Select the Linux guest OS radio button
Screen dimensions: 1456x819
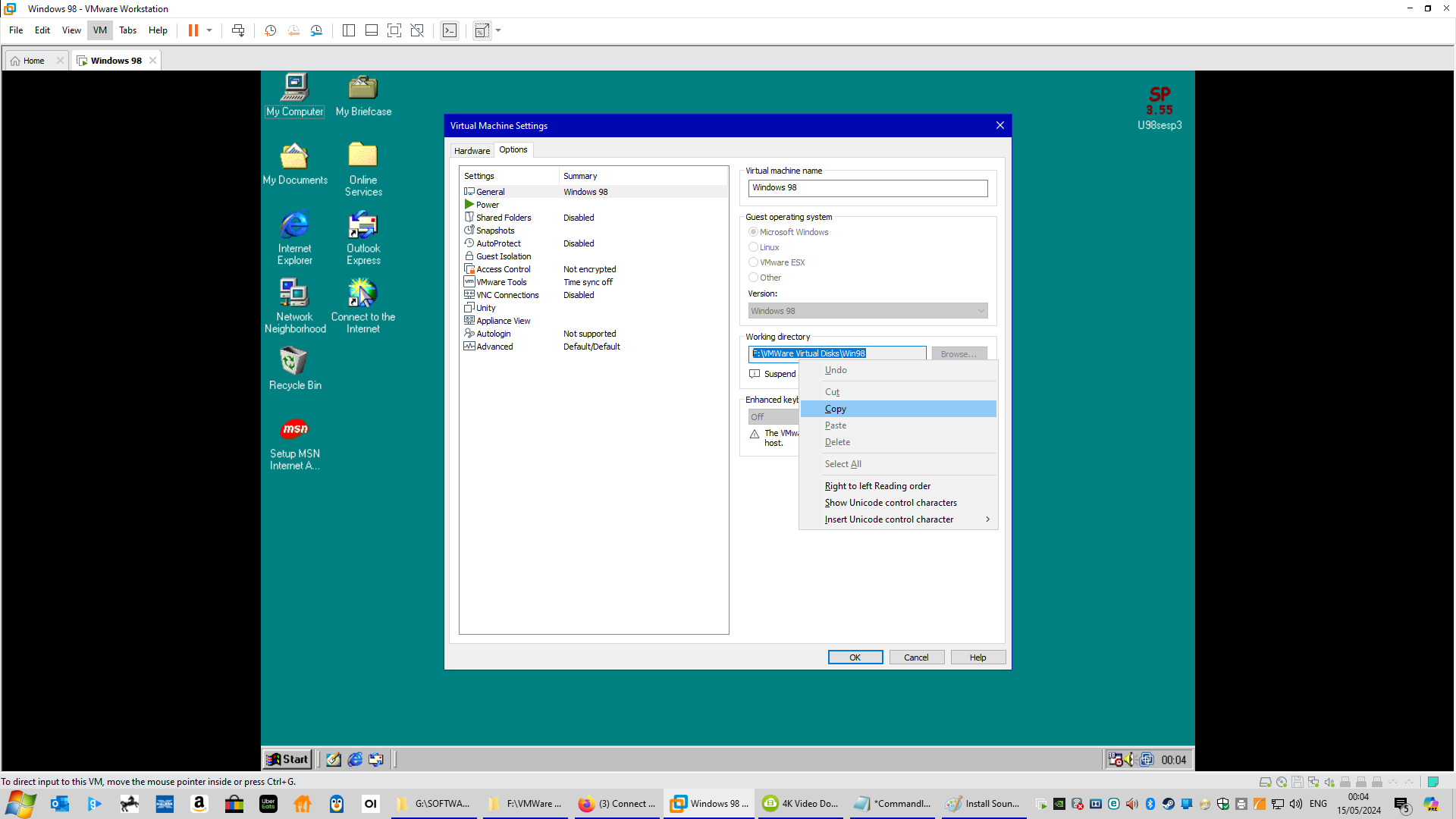[753, 247]
